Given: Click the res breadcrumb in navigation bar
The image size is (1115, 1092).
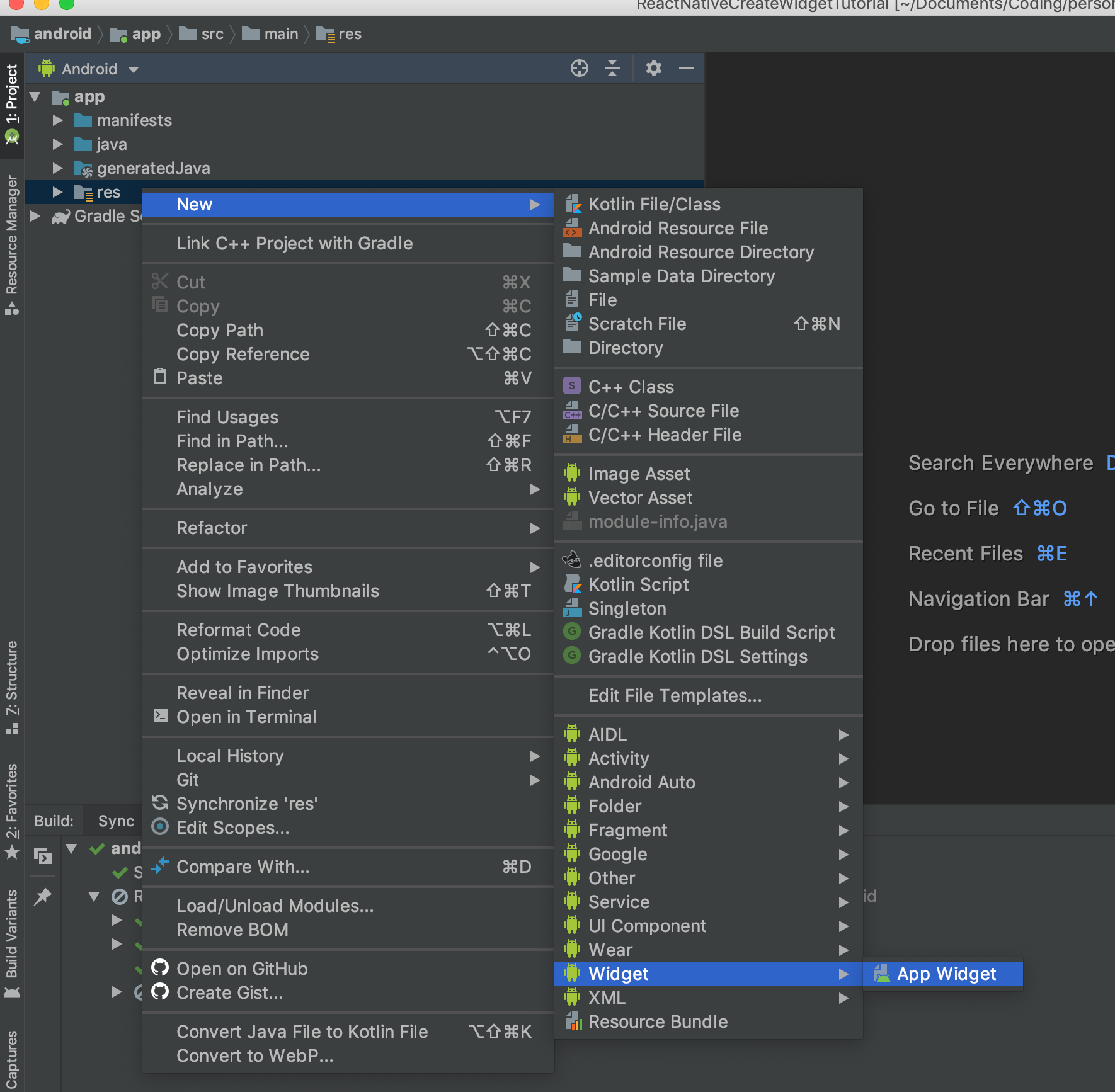Looking at the screenshot, I should click(x=339, y=34).
